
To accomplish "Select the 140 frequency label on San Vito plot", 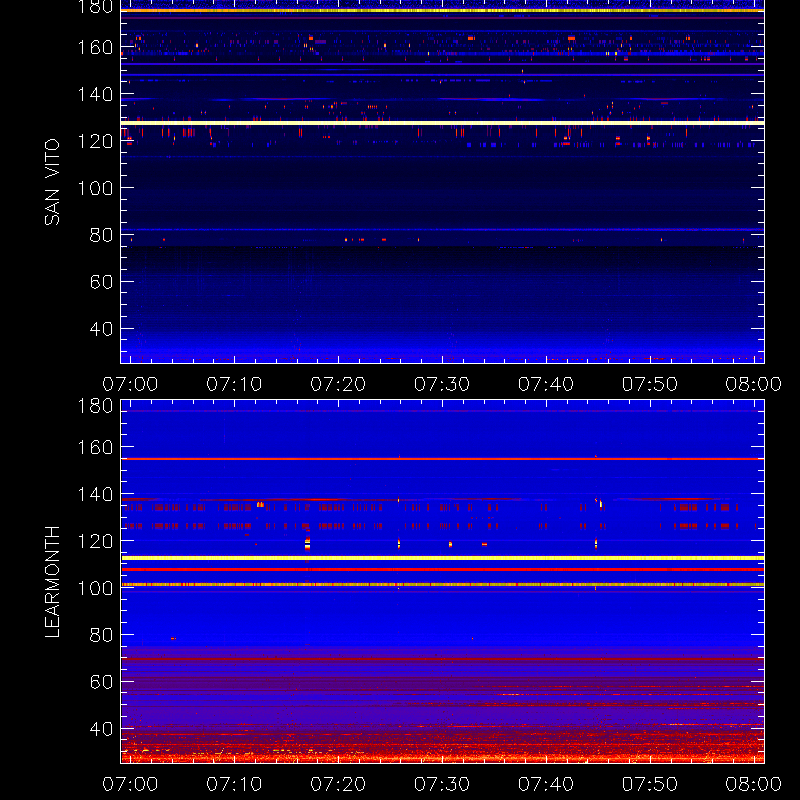I will click(x=95, y=94).
